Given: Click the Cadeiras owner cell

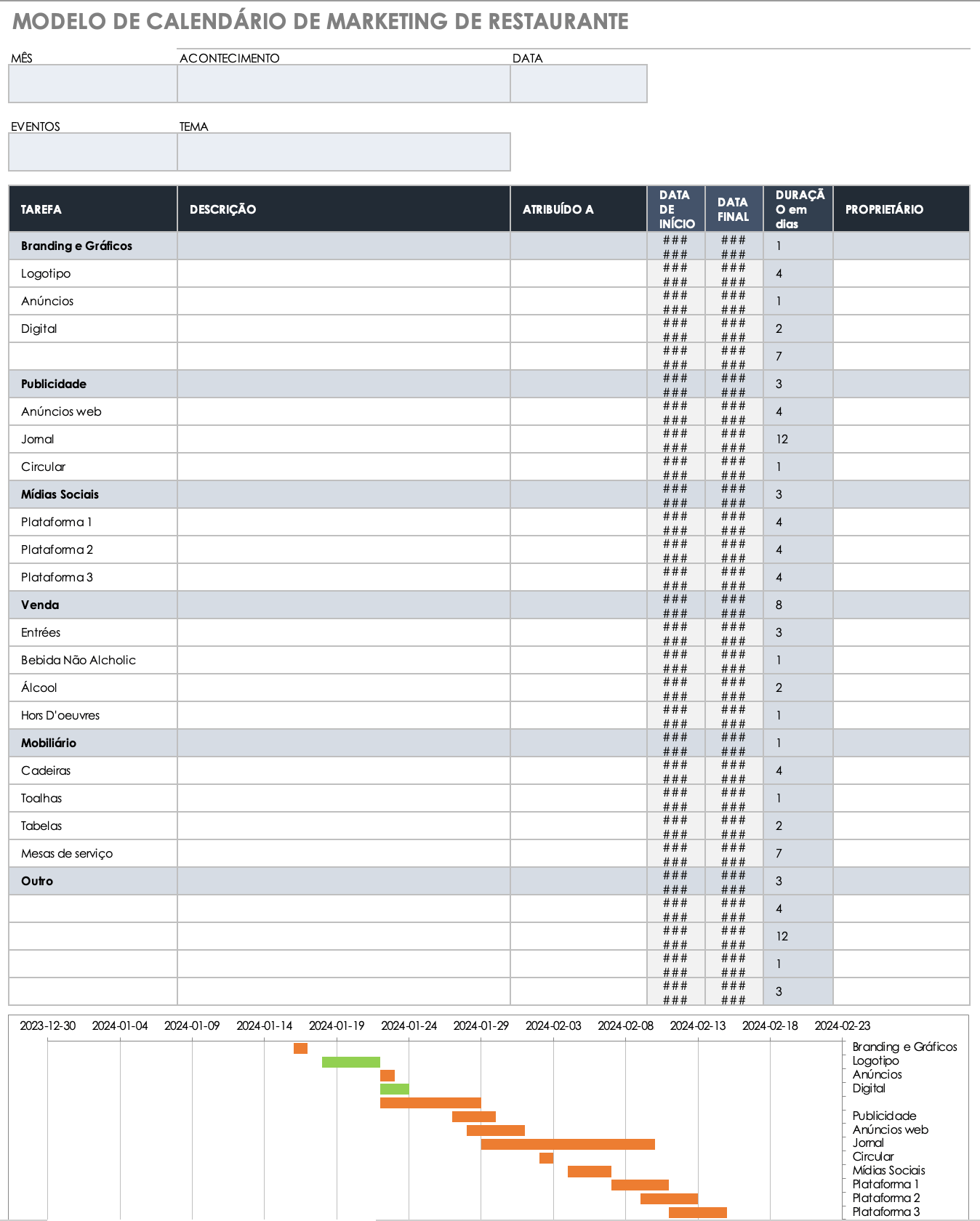Looking at the screenshot, I should (901, 770).
